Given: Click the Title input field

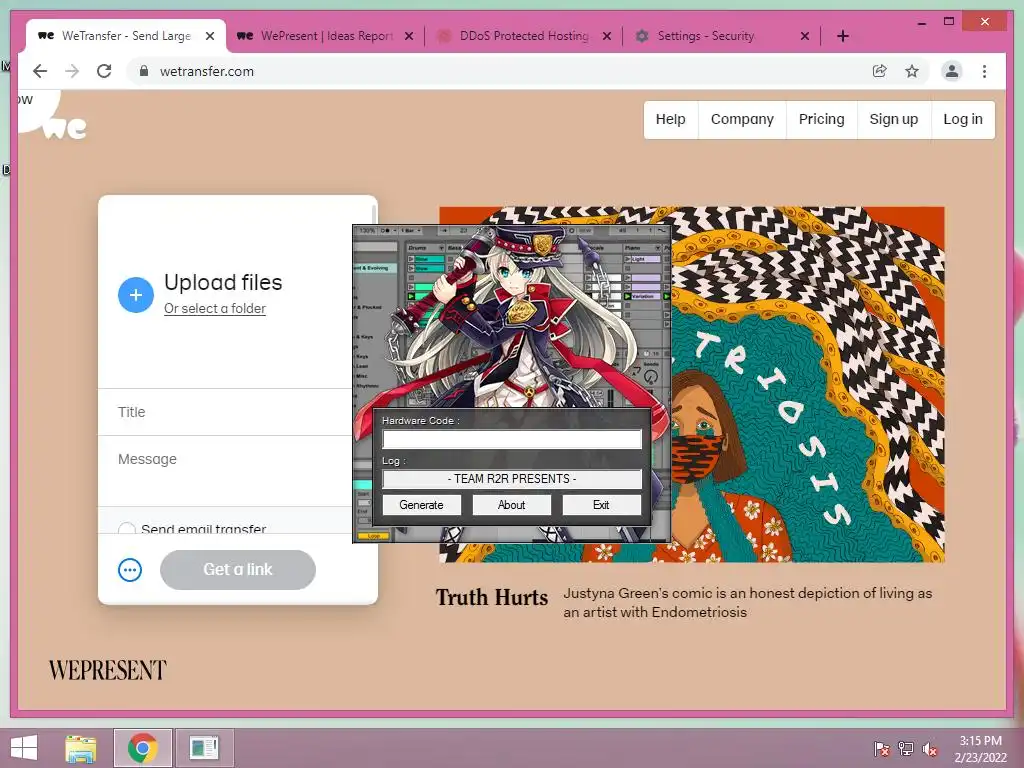Looking at the screenshot, I should [x=225, y=412].
